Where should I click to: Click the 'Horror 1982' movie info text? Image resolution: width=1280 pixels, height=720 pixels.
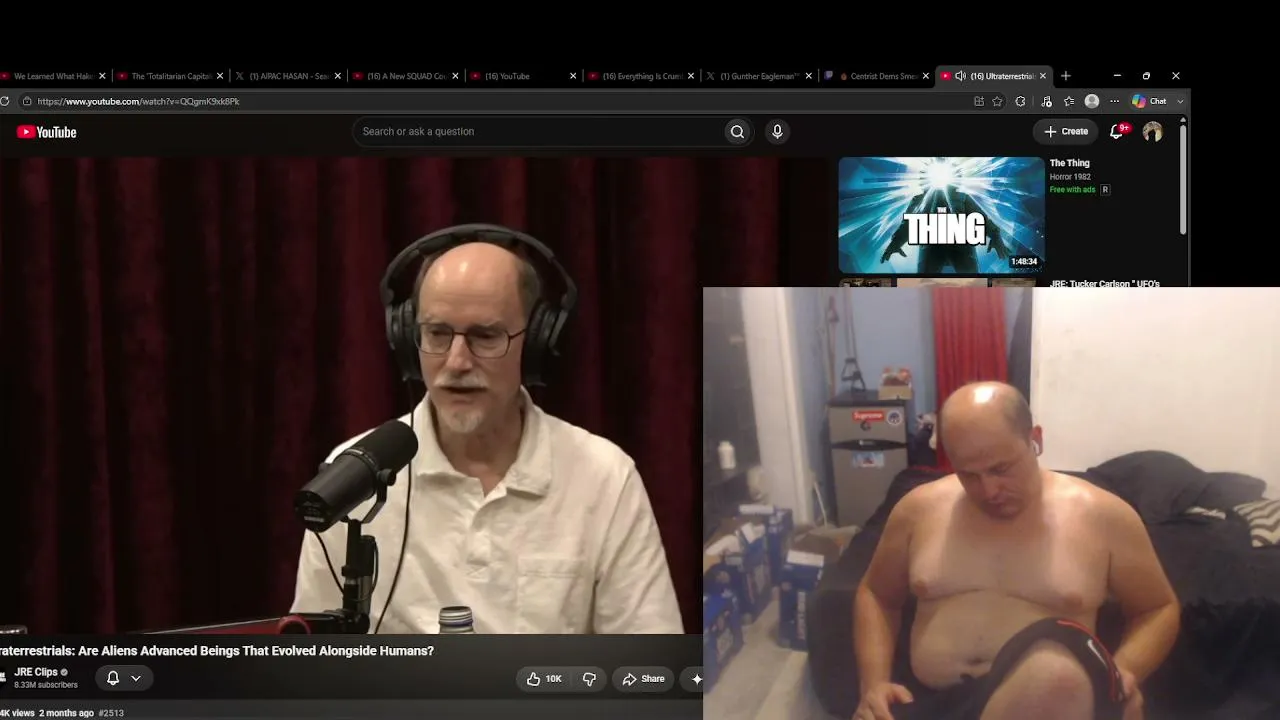pyautogui.click(x=1070, y=177)
